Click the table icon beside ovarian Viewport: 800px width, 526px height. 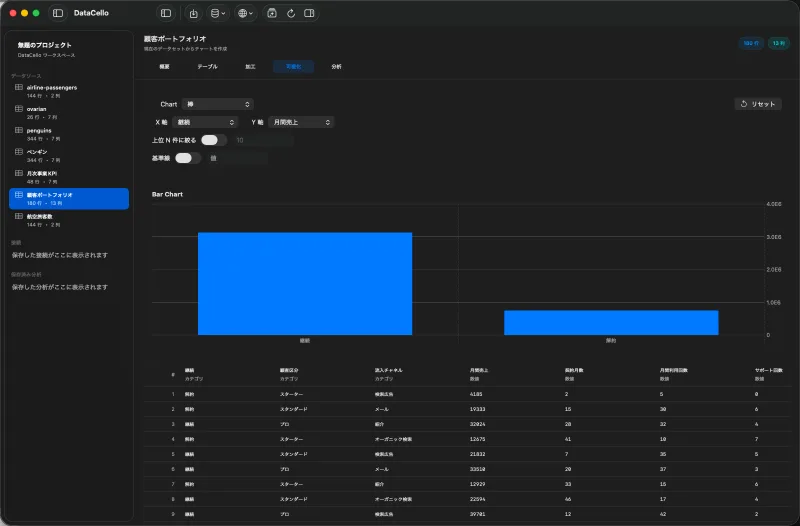click(19, 109)
